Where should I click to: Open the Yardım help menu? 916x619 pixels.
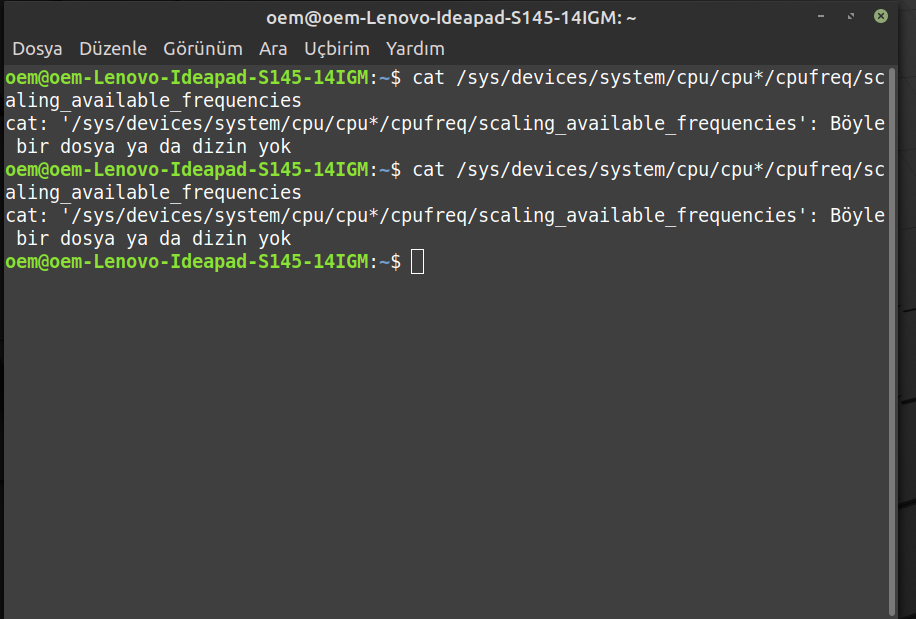coord(415,48)
